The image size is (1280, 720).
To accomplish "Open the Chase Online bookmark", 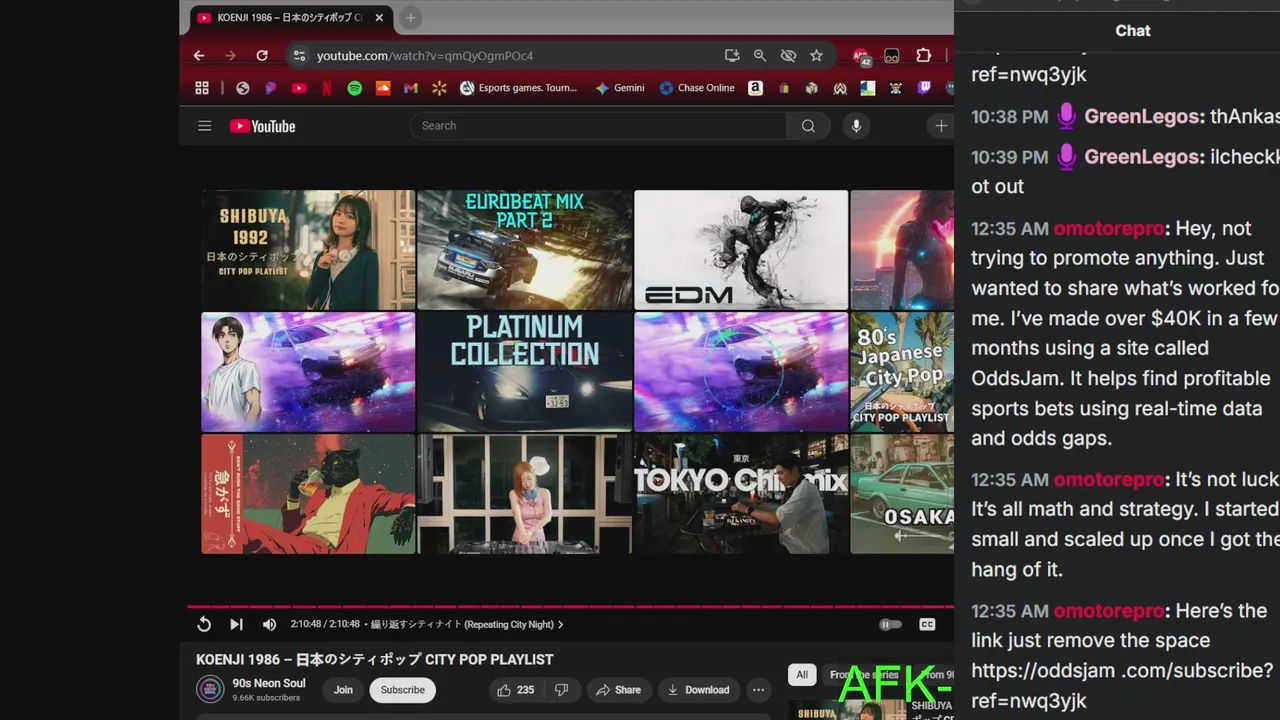I will [697, 88].
